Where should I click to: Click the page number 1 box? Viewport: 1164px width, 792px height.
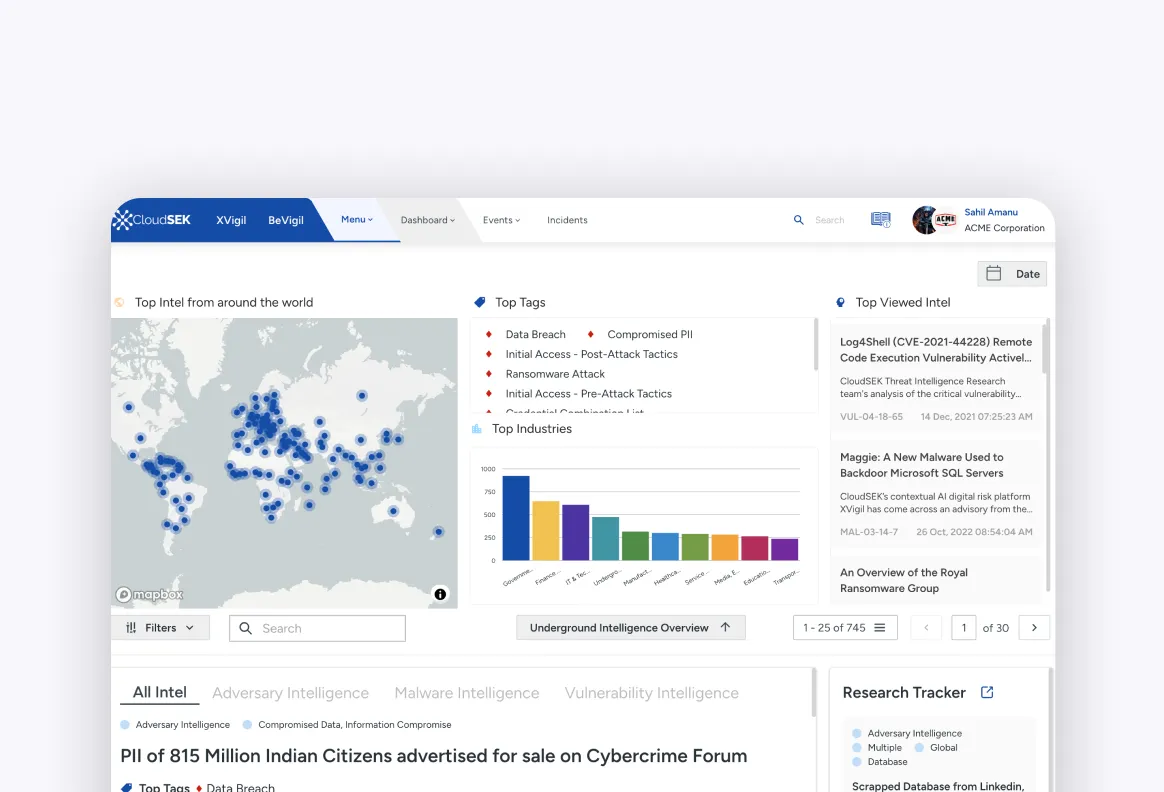[964, 628]
